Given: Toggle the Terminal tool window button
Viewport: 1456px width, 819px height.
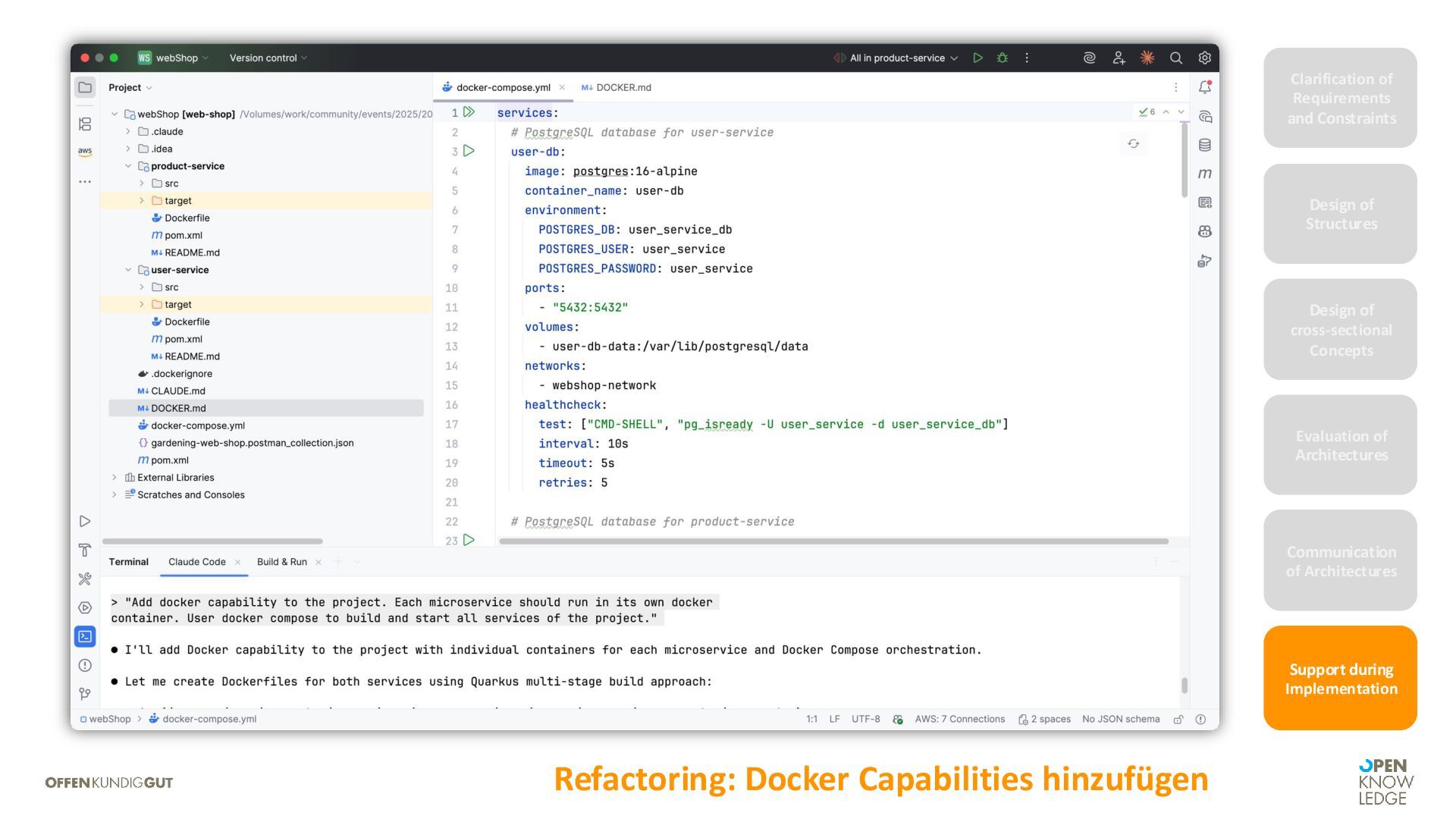Looking at the screenshot, I should tap(85, 636).
